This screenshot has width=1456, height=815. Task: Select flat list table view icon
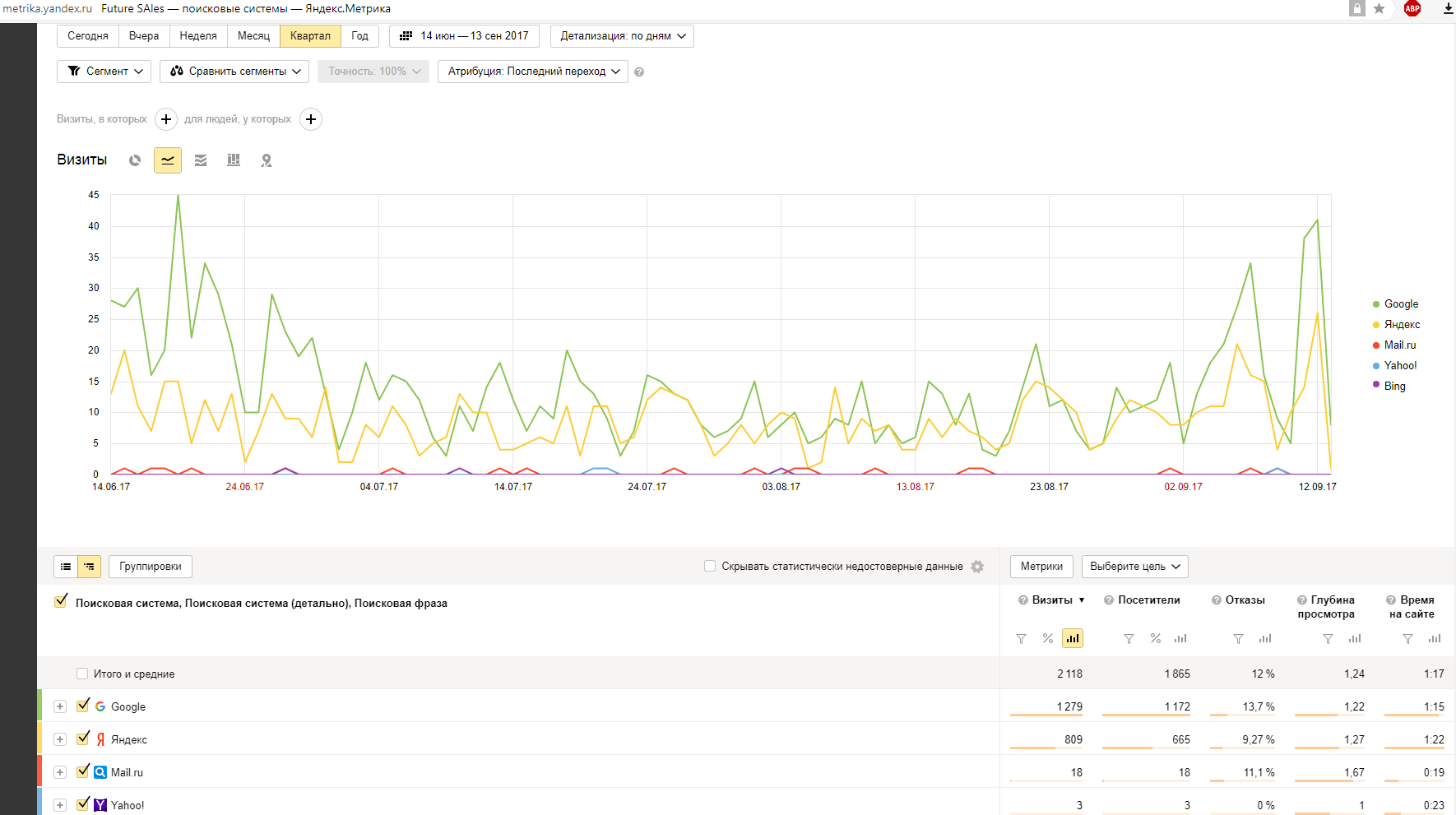[66, 567]
